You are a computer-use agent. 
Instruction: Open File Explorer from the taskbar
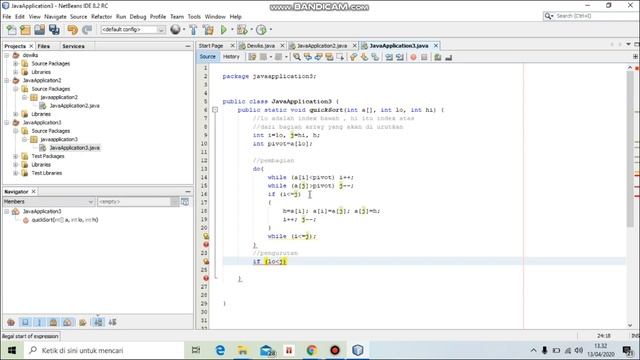tap(243, 350)
